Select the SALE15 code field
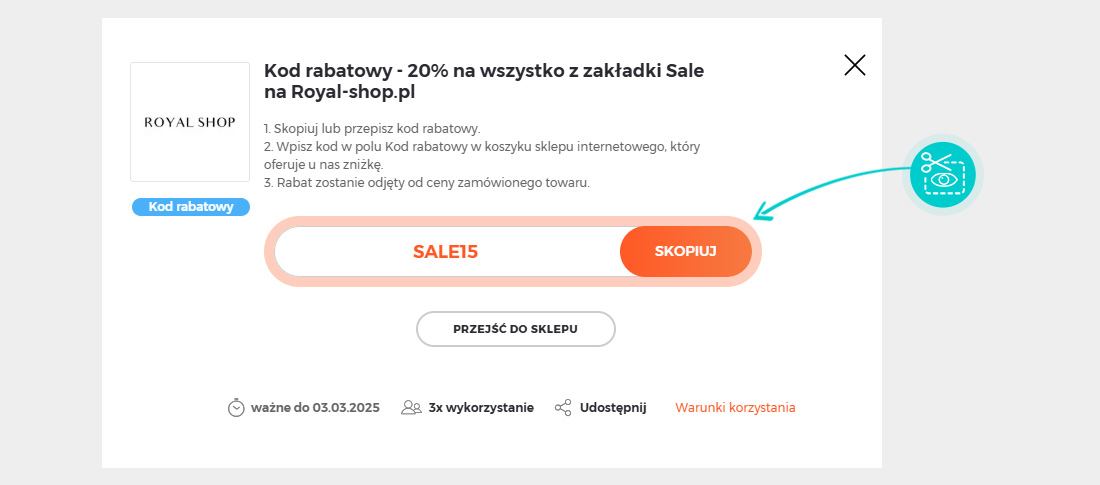 coord(447,251)
